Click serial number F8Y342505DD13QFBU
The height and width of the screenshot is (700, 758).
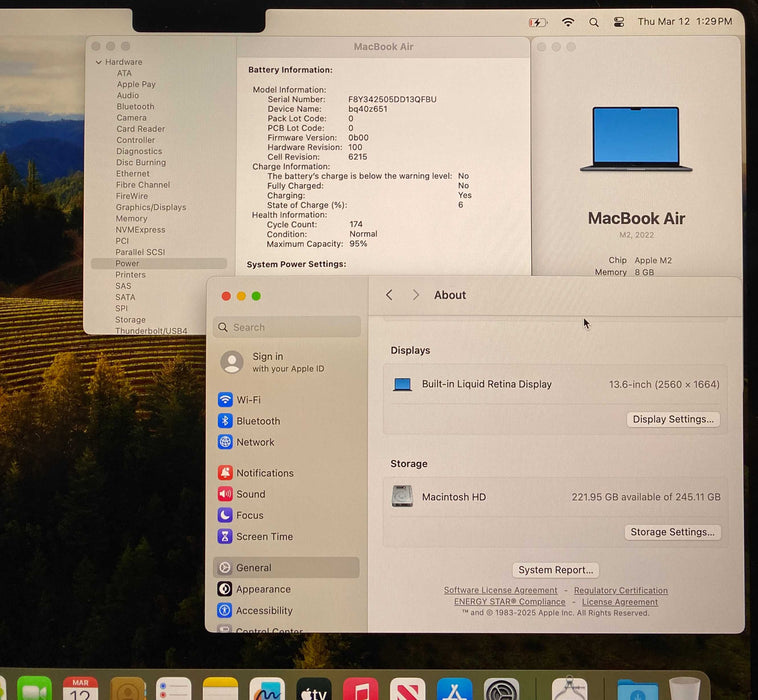(x=392, y=99)
